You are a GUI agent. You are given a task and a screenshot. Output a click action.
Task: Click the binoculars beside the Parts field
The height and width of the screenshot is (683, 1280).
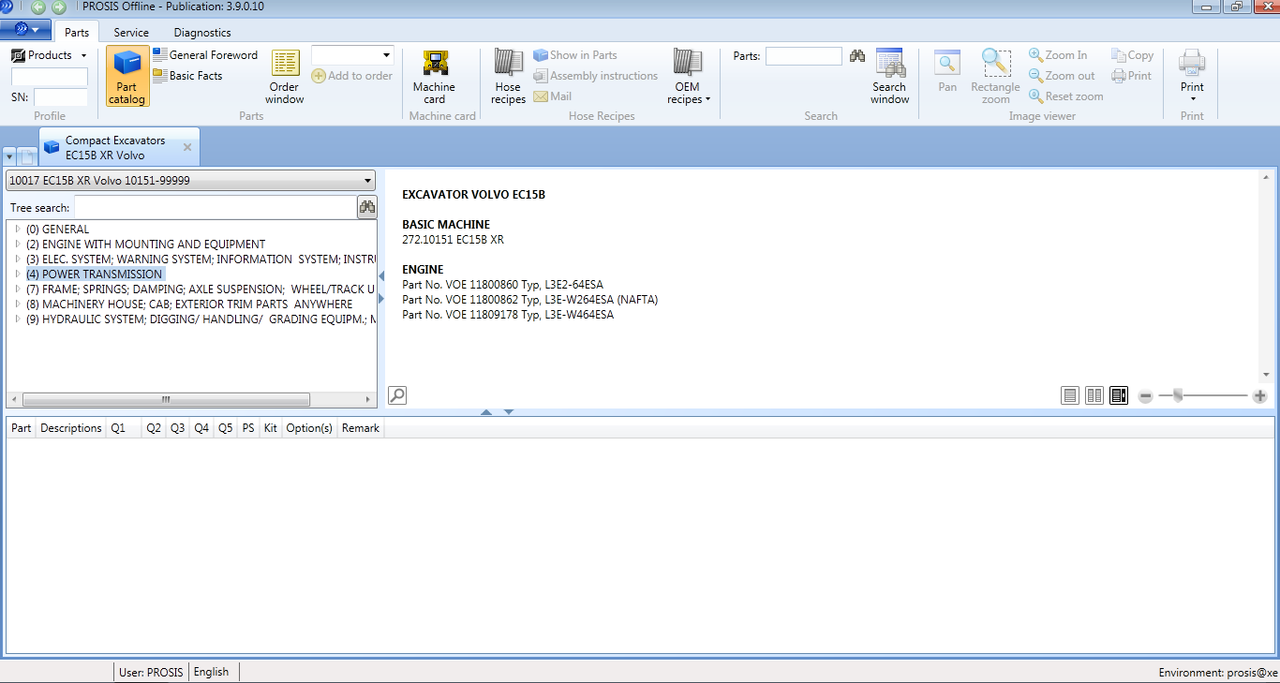[857, 56]
